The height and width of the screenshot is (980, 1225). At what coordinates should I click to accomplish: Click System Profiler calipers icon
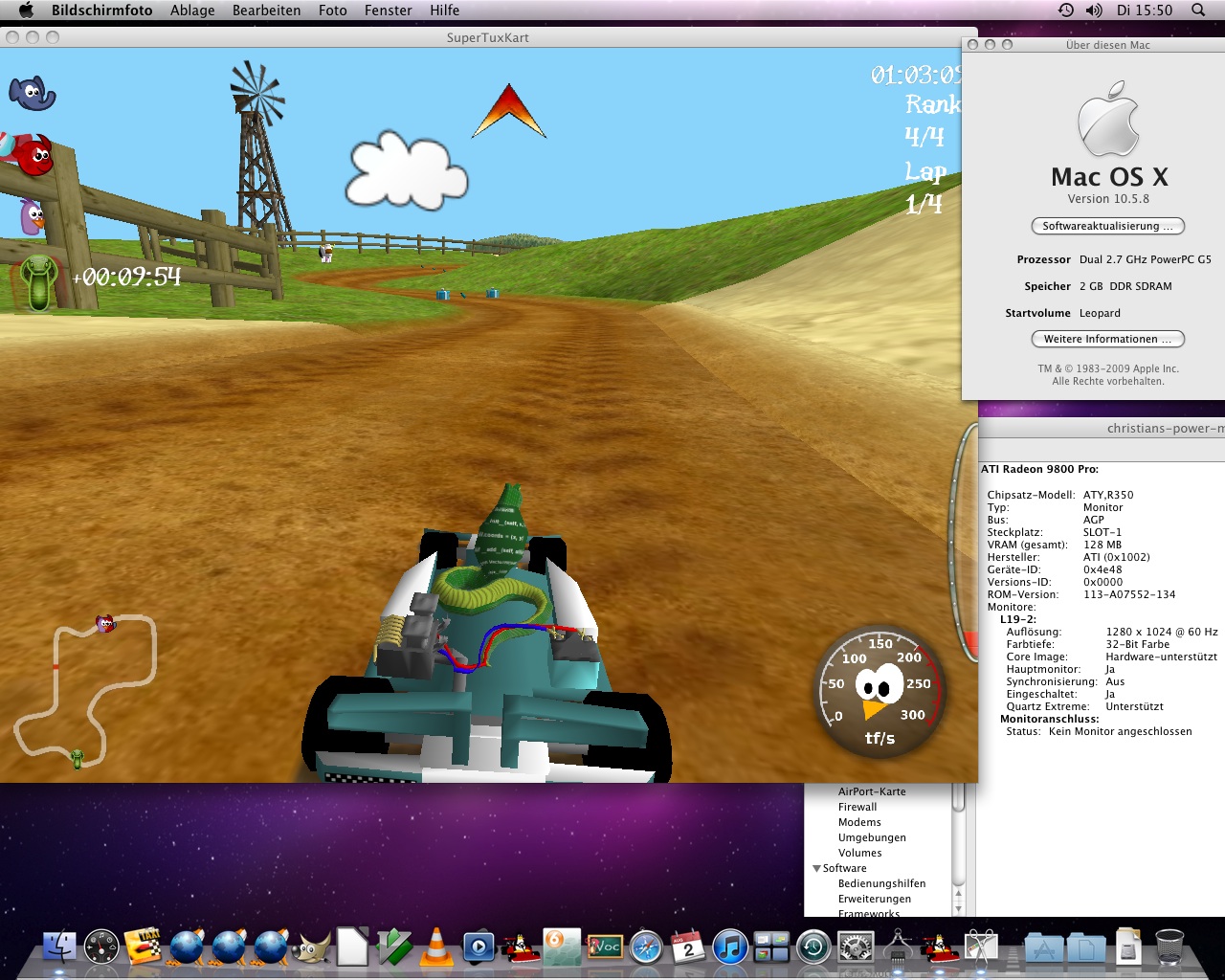tap(898, 946)
